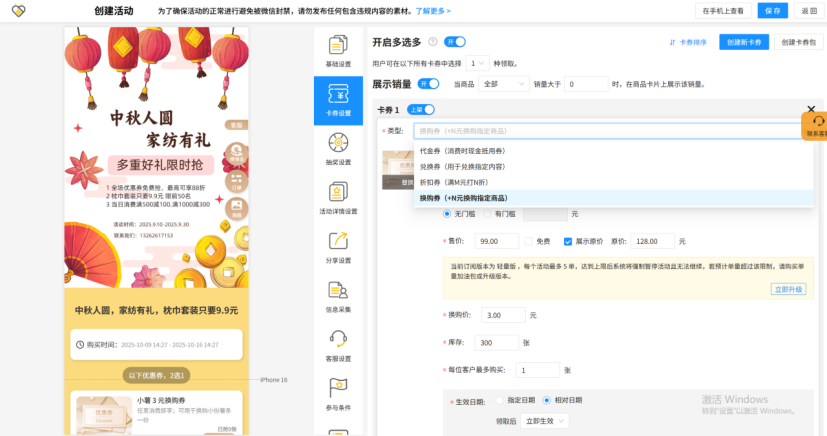The height and width of the screenshot is (436, 827).
Task: Click the 以下优惠券，2选1 pill in preview
Action: click(x=157, y=375)
